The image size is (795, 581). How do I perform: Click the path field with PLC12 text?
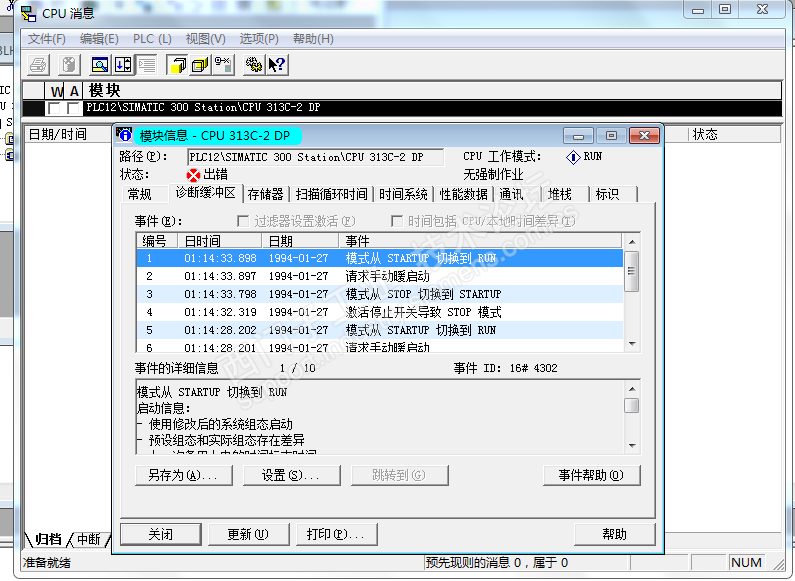(315, 157)
